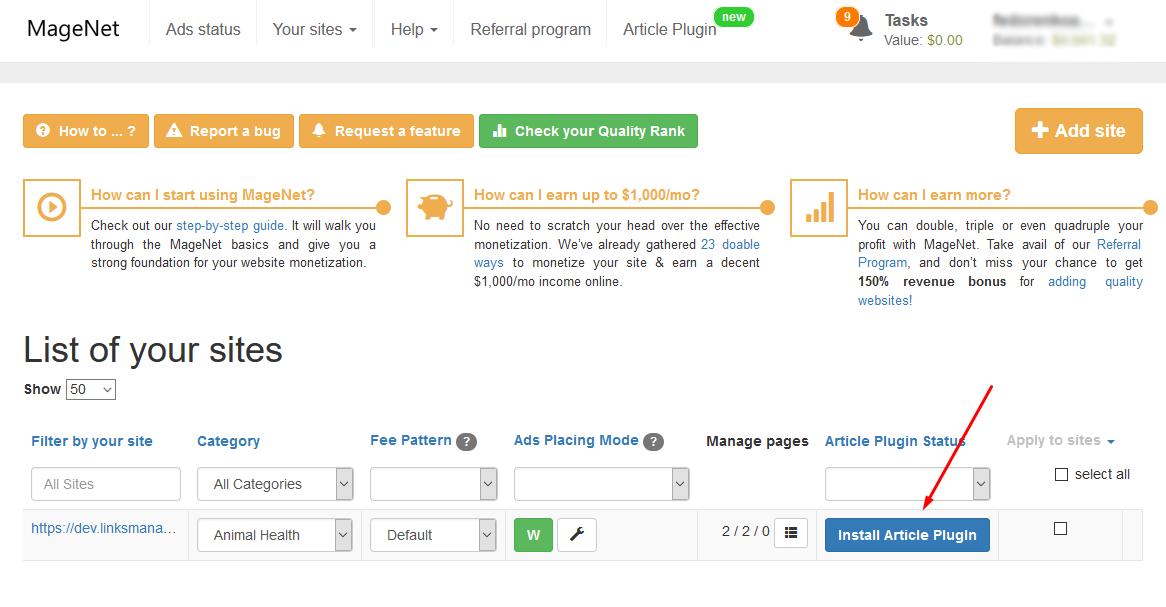Screen dimensions: 1166x607
Task: Open the Ads status menu item
Action: click(x=203, y=30)
